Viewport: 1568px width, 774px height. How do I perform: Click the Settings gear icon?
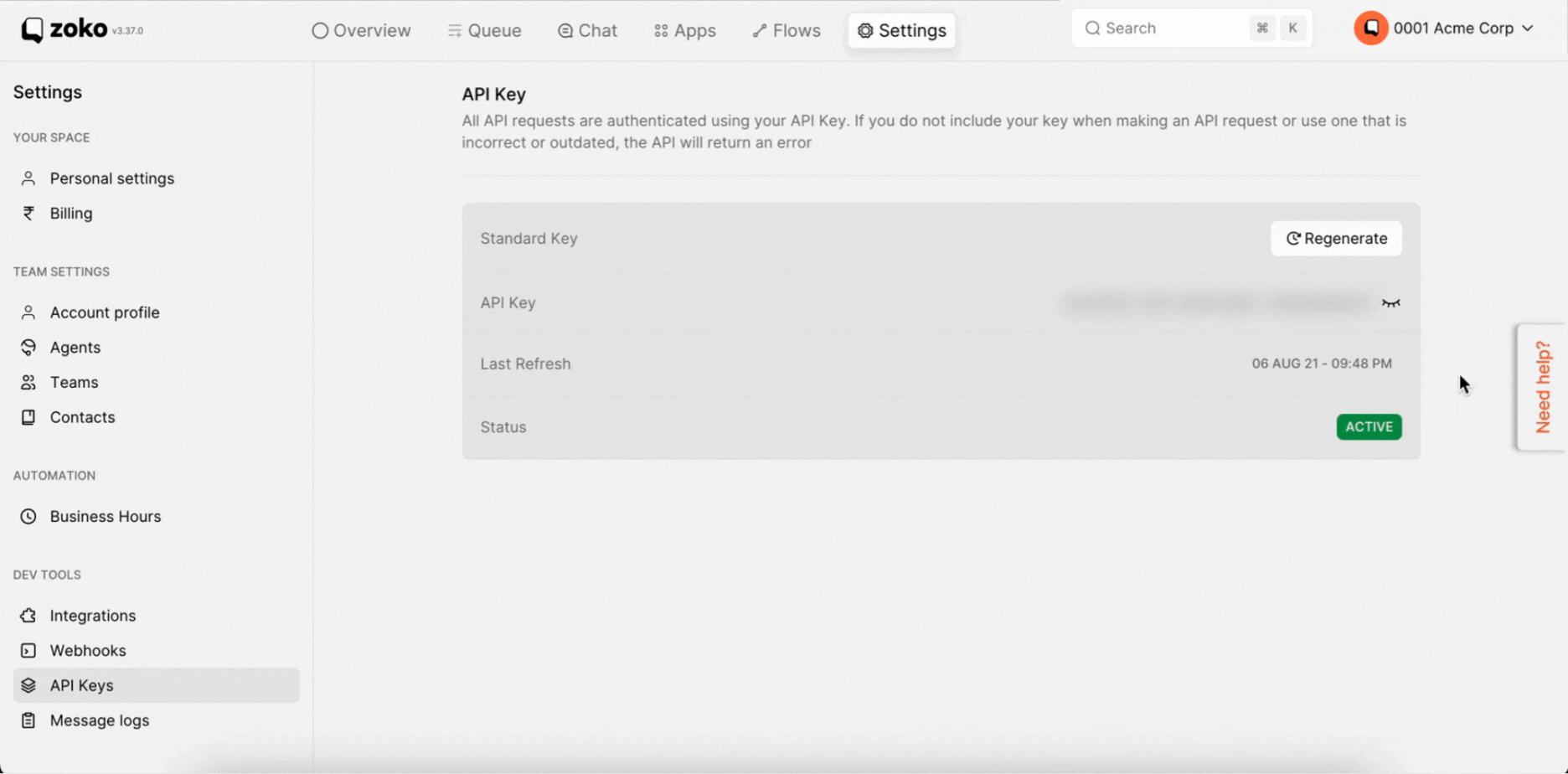[x=865, y=31]
